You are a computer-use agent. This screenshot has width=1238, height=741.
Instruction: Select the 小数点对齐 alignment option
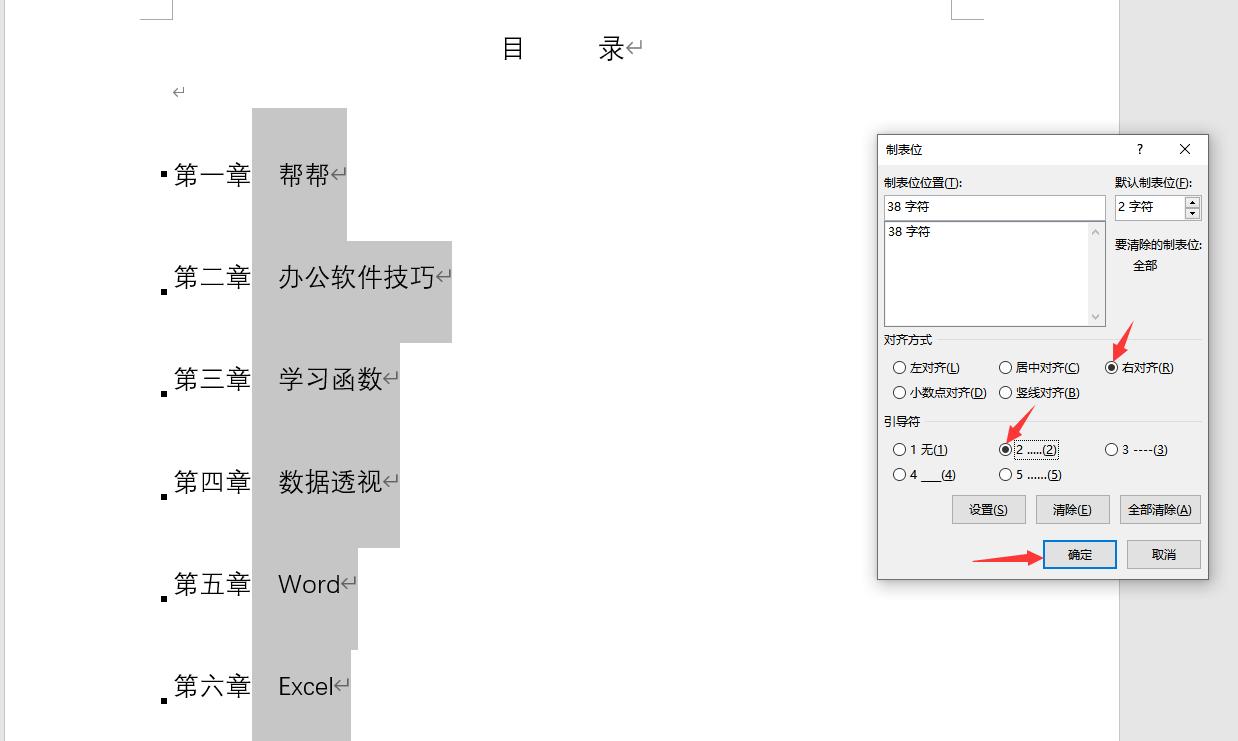(899, 392)
